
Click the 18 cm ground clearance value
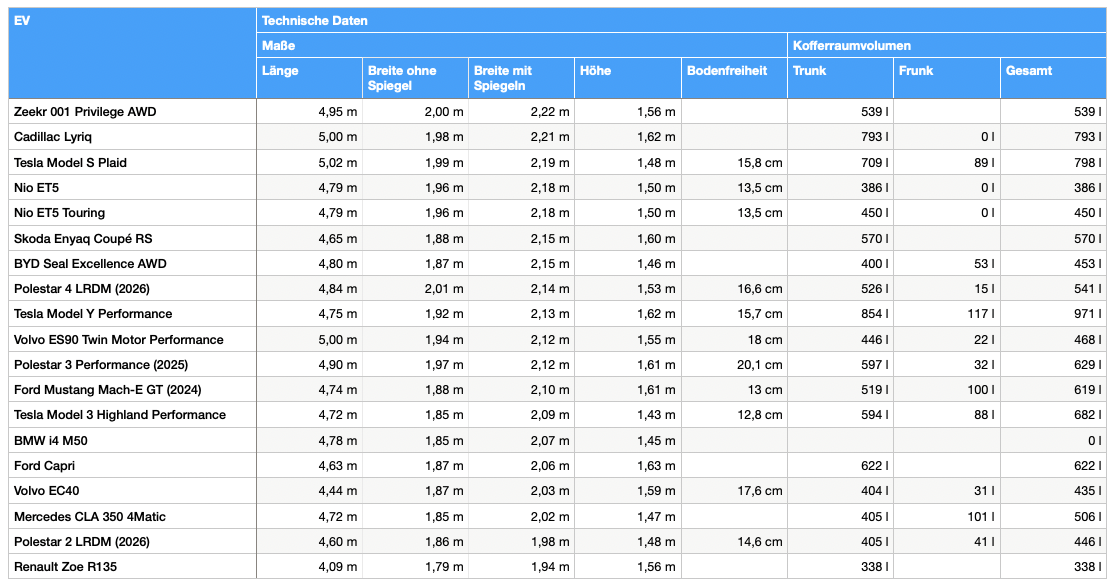(x=764, y=339)
